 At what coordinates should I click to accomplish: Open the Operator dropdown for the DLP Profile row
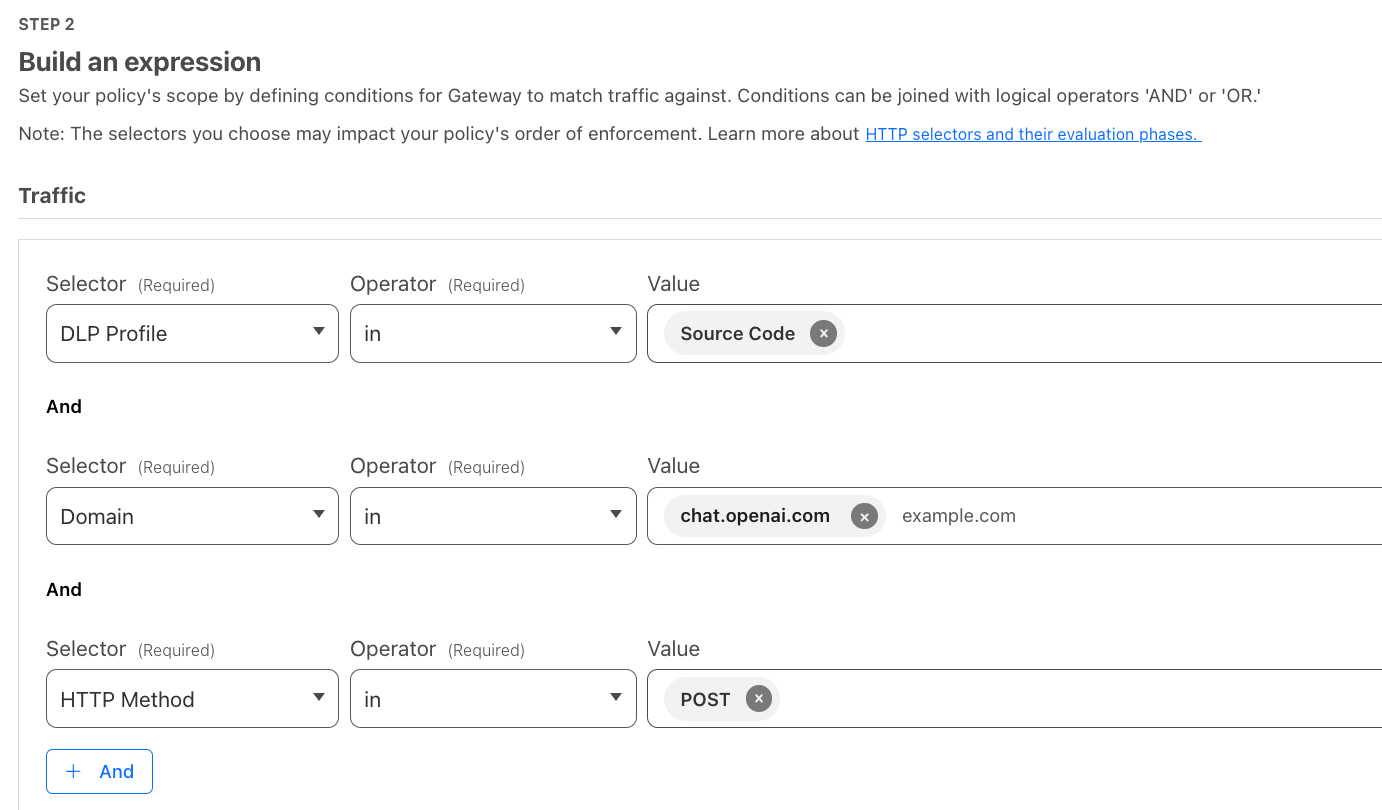492,333
